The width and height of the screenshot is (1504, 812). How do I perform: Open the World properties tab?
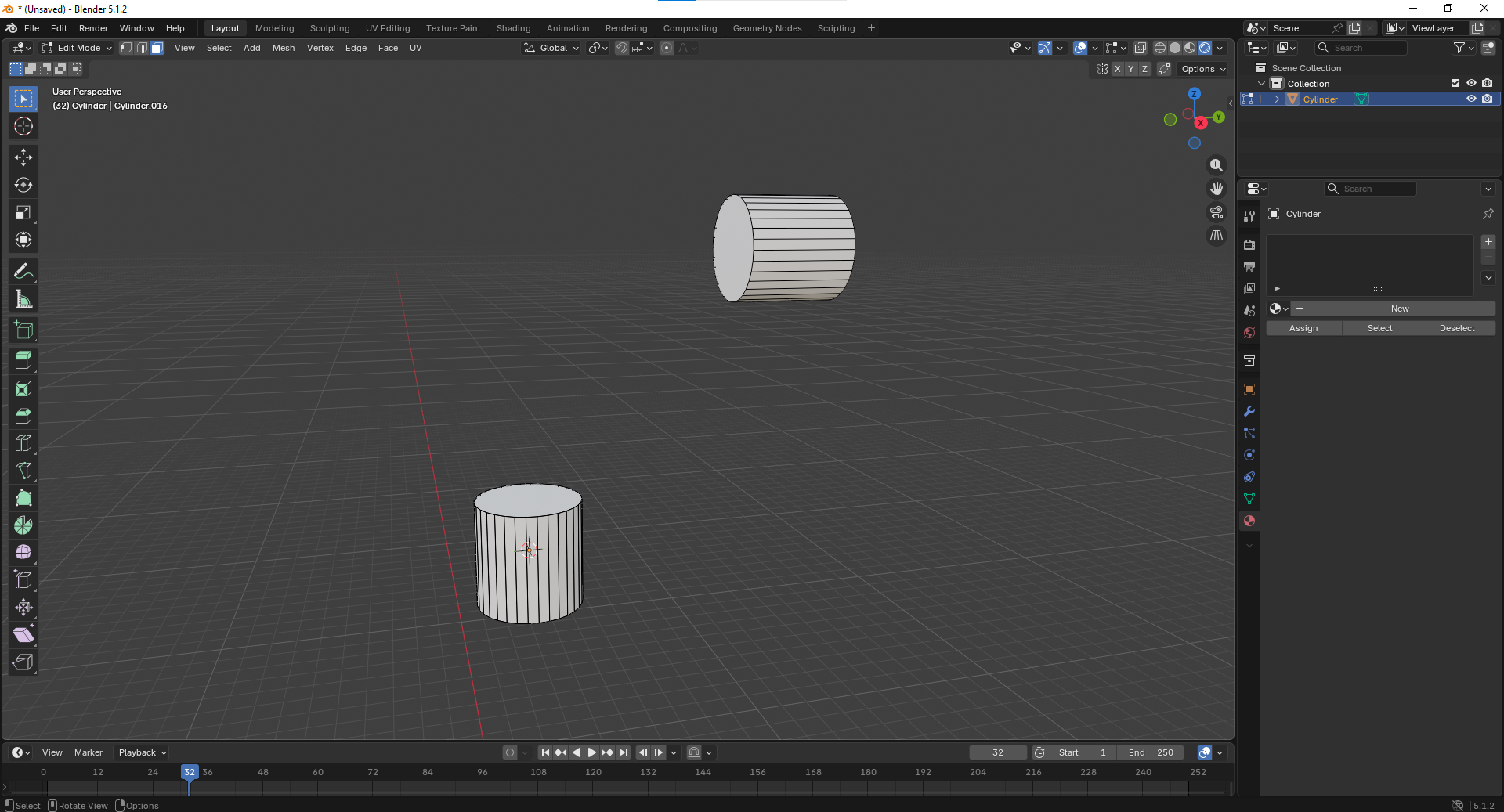(x=1249, y=333)
